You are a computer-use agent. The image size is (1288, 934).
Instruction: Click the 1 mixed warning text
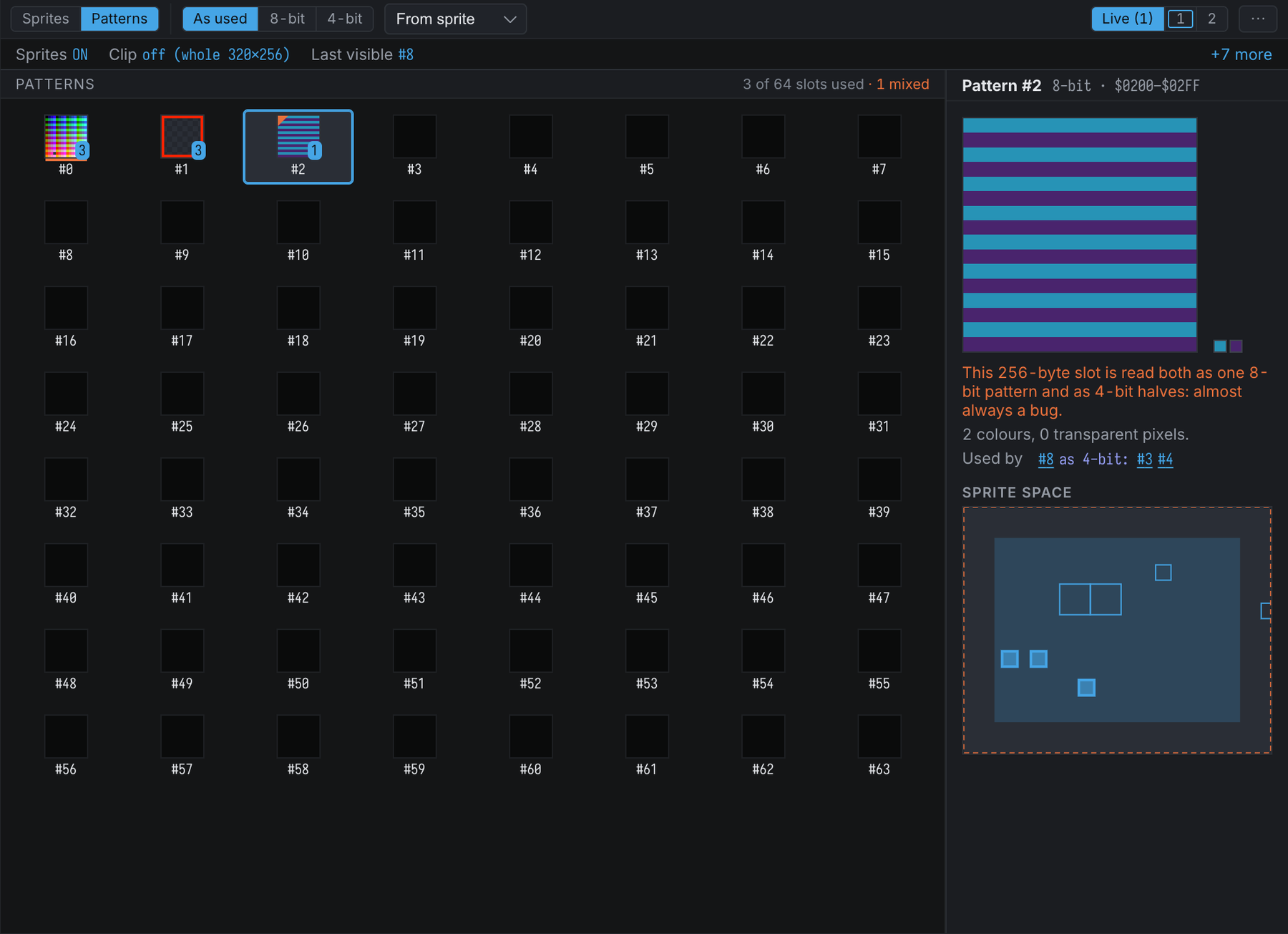902,84
